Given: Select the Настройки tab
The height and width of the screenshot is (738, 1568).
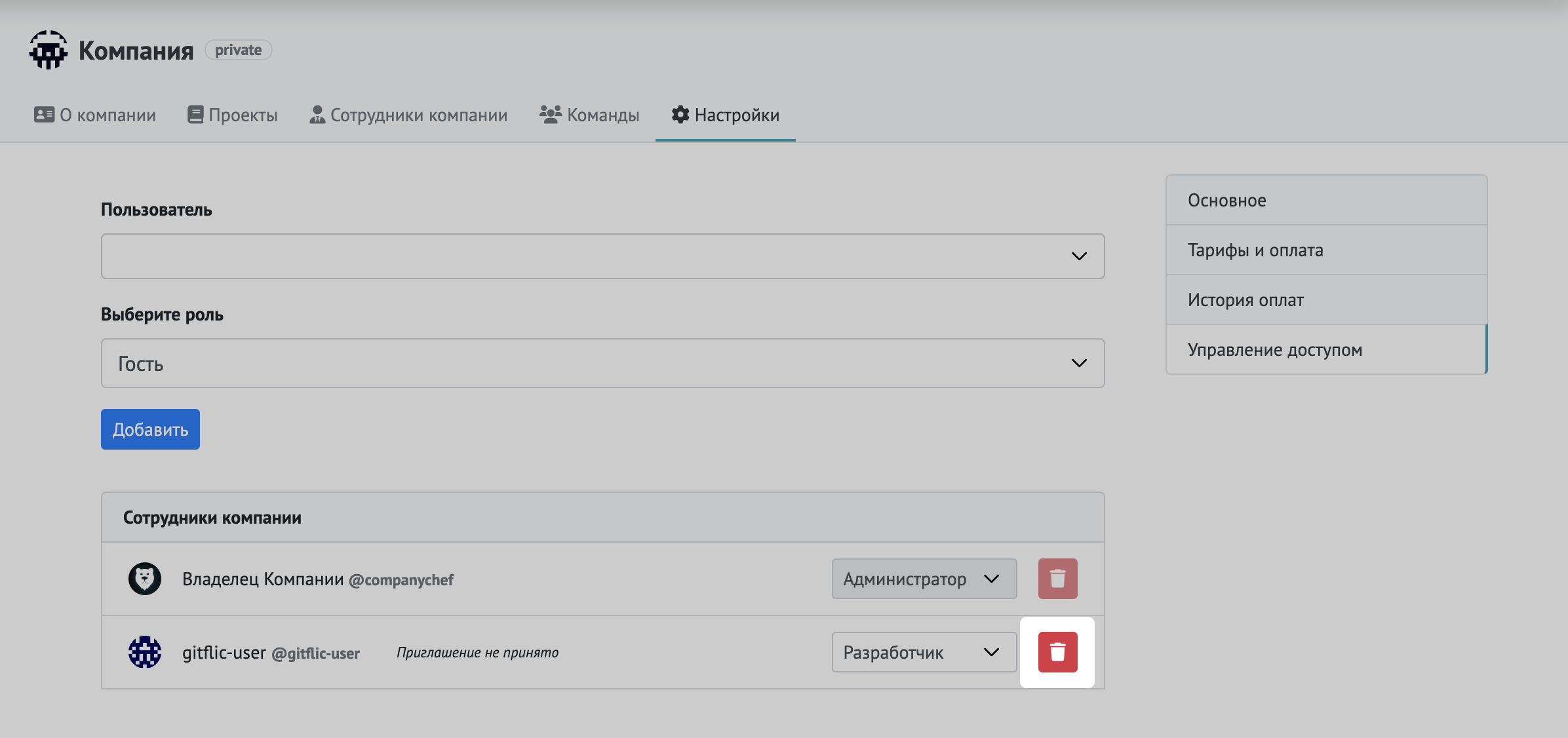Looking at the screenshot, I should coord(726,115).
